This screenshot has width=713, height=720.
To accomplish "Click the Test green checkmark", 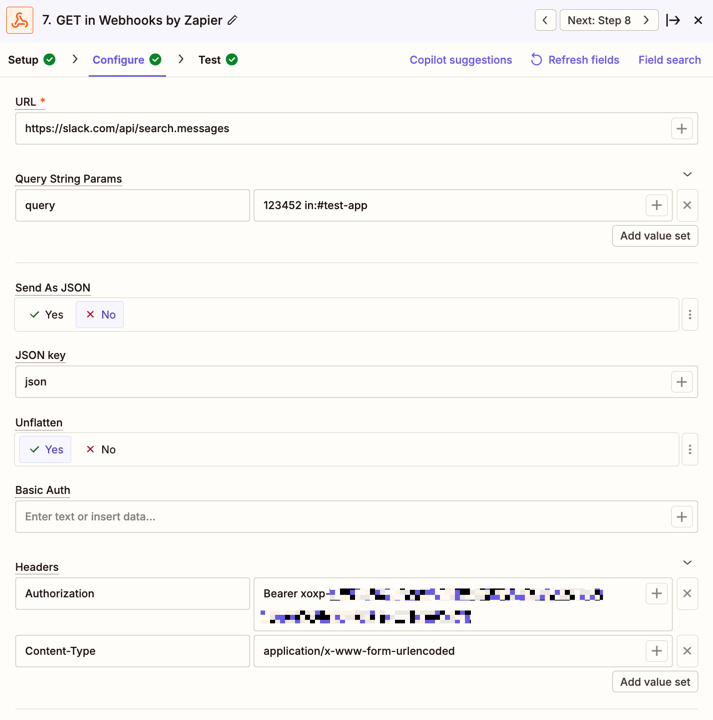I will [x=232, y=60].
